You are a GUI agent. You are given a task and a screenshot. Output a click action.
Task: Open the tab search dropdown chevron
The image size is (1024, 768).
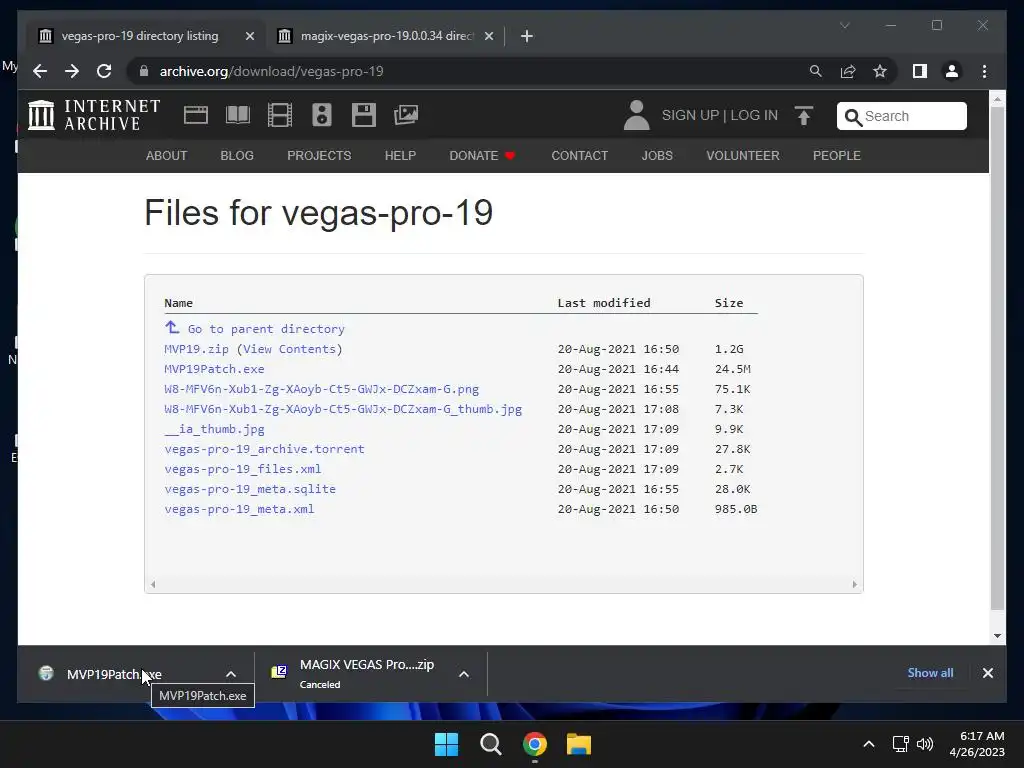(844, 25)
